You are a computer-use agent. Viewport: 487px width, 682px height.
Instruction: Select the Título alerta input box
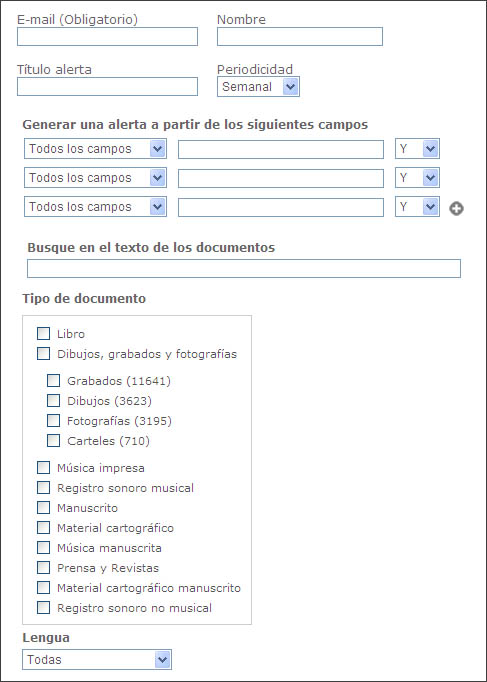107,87
